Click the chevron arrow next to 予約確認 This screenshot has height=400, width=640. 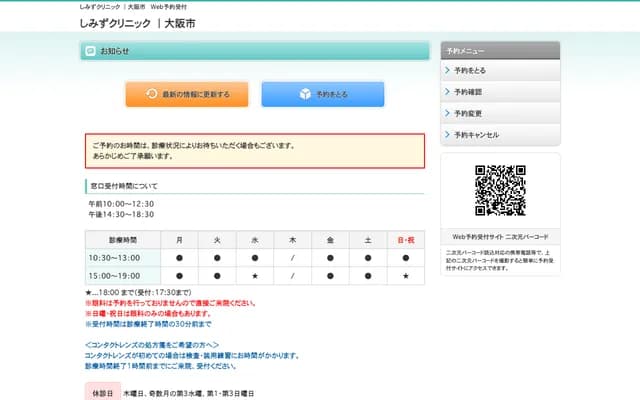pos(447,92)
